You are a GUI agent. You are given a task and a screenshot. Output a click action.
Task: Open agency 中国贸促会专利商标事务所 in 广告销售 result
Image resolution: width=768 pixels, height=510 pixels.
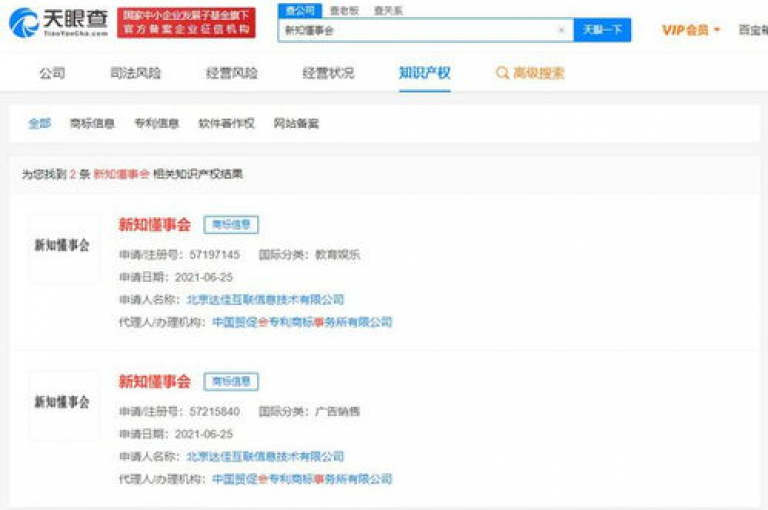[302, 479]
